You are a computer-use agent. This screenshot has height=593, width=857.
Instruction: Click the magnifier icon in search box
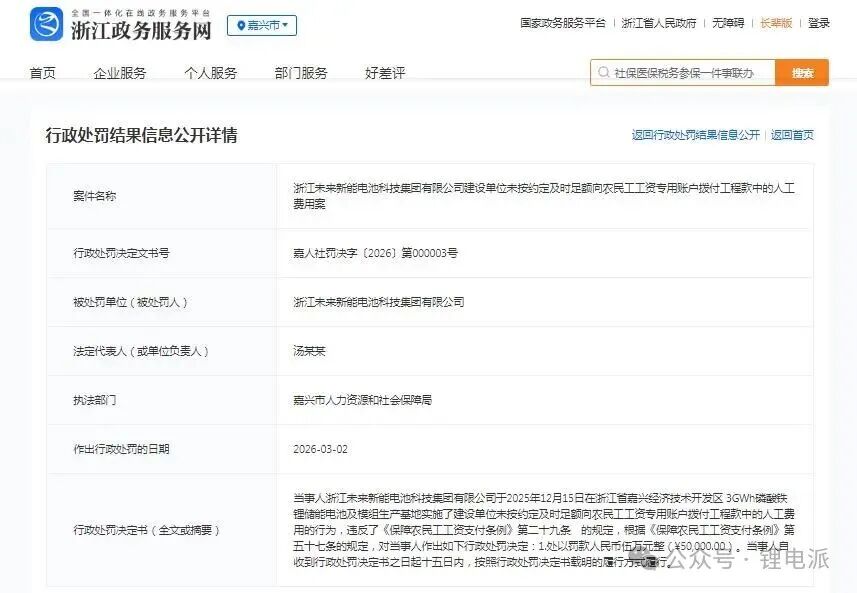603,73
